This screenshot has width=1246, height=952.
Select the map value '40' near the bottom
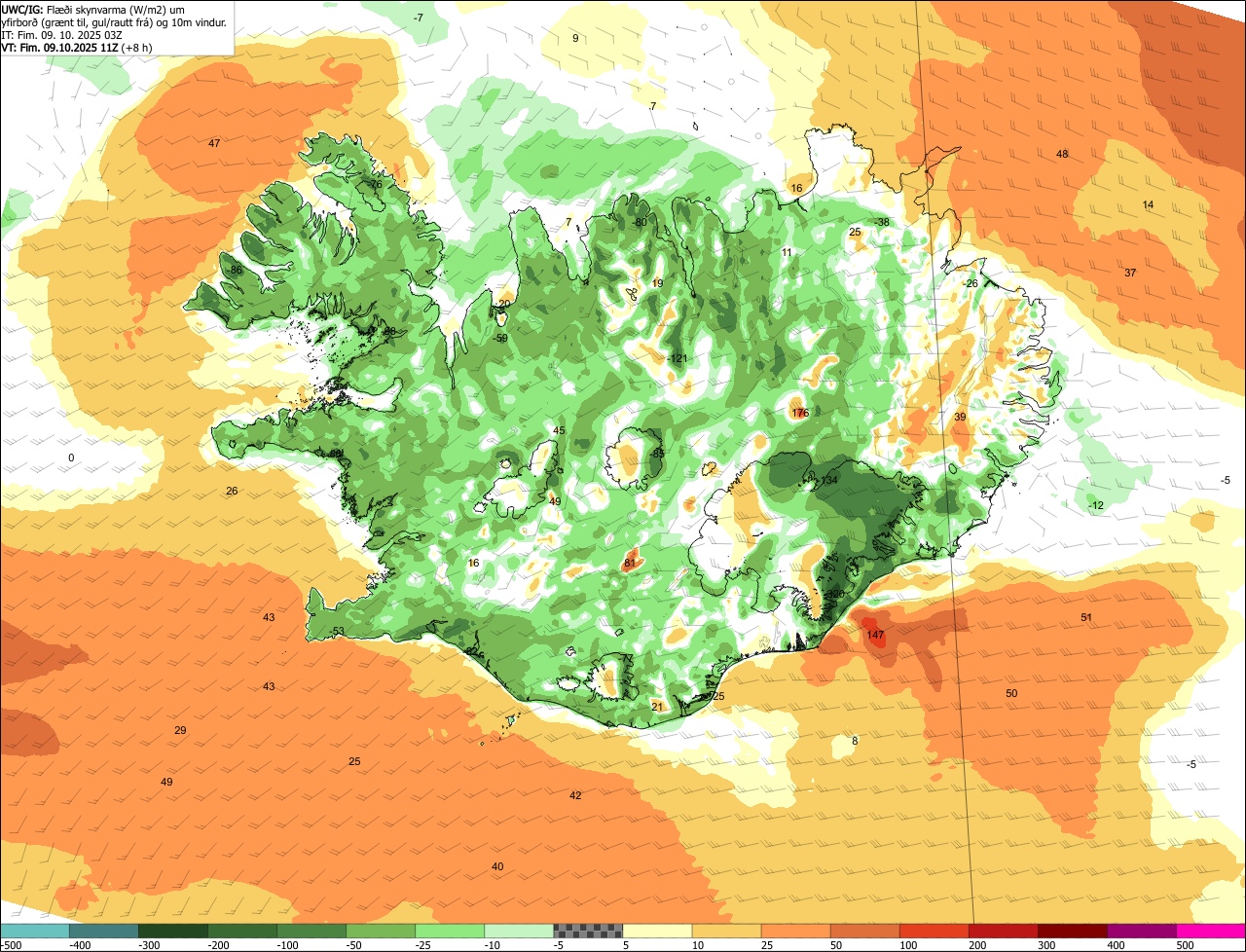click(x=497, y=866)
